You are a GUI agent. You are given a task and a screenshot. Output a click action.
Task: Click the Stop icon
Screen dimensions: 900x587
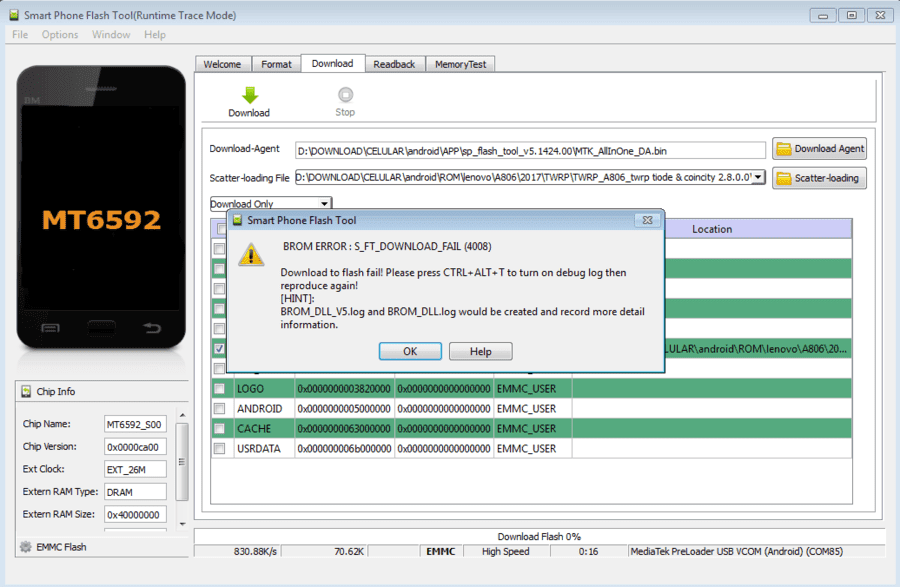pos(345,95)
